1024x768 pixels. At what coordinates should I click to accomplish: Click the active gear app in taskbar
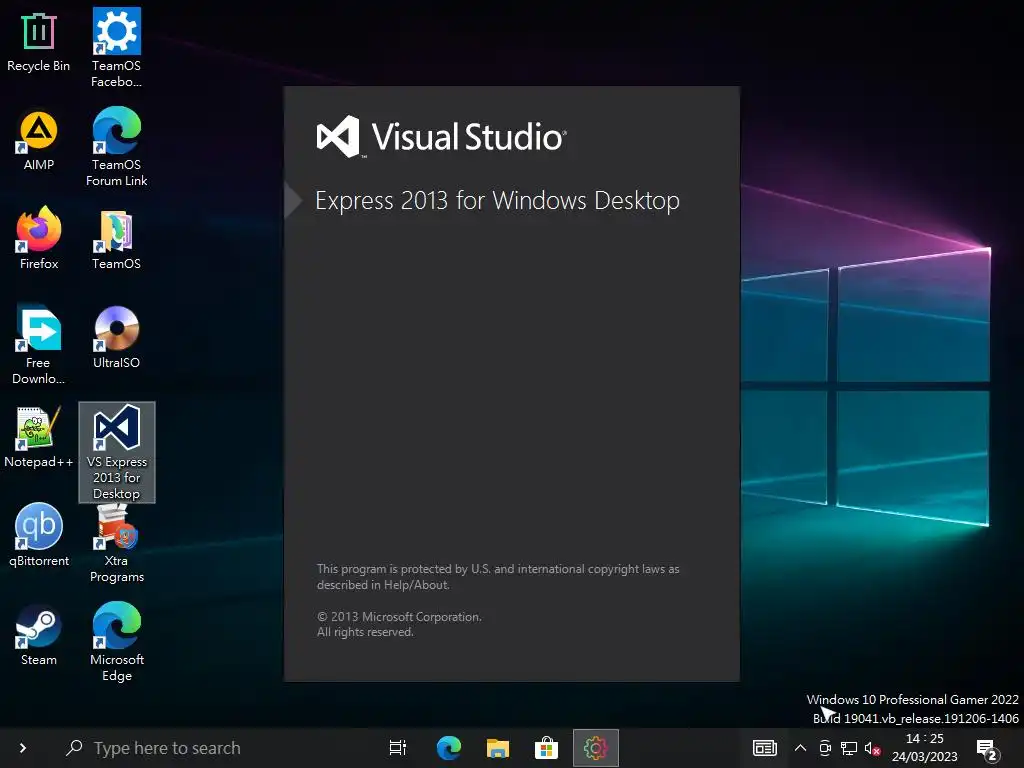596,748
